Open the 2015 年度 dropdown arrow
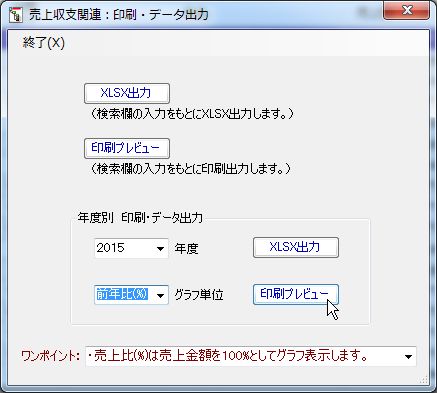 point(160,248)
